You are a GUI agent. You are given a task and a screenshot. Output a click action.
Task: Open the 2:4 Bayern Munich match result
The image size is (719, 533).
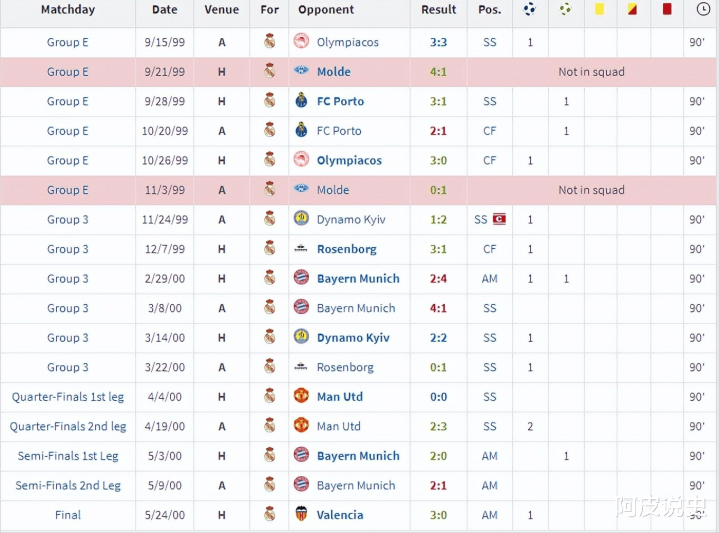[x=439, y=279]
